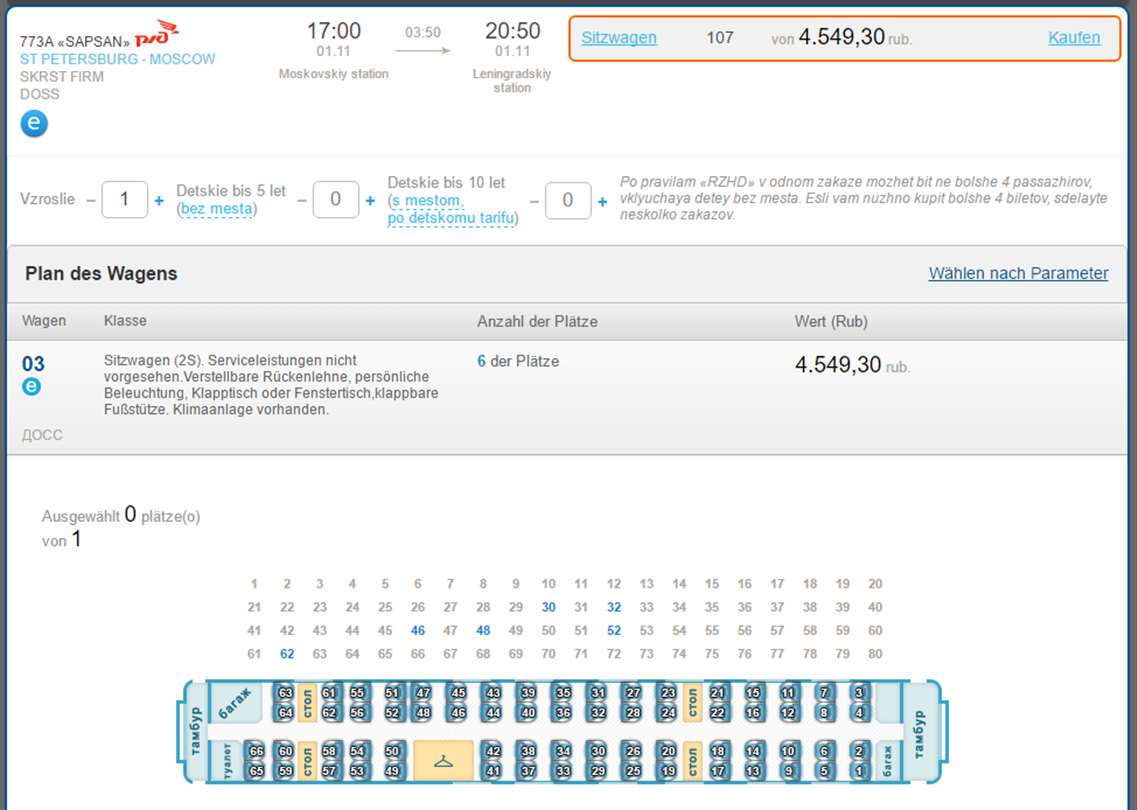
Task: Click the e-ticket icon below wagon 03
Action: (32, 386)
